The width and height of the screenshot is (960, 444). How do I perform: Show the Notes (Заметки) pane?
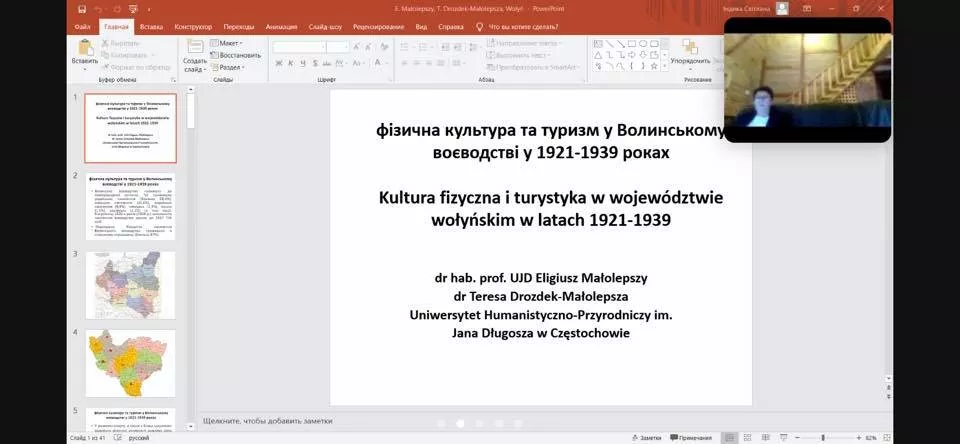pyautogui.click(x=645, y=438)
